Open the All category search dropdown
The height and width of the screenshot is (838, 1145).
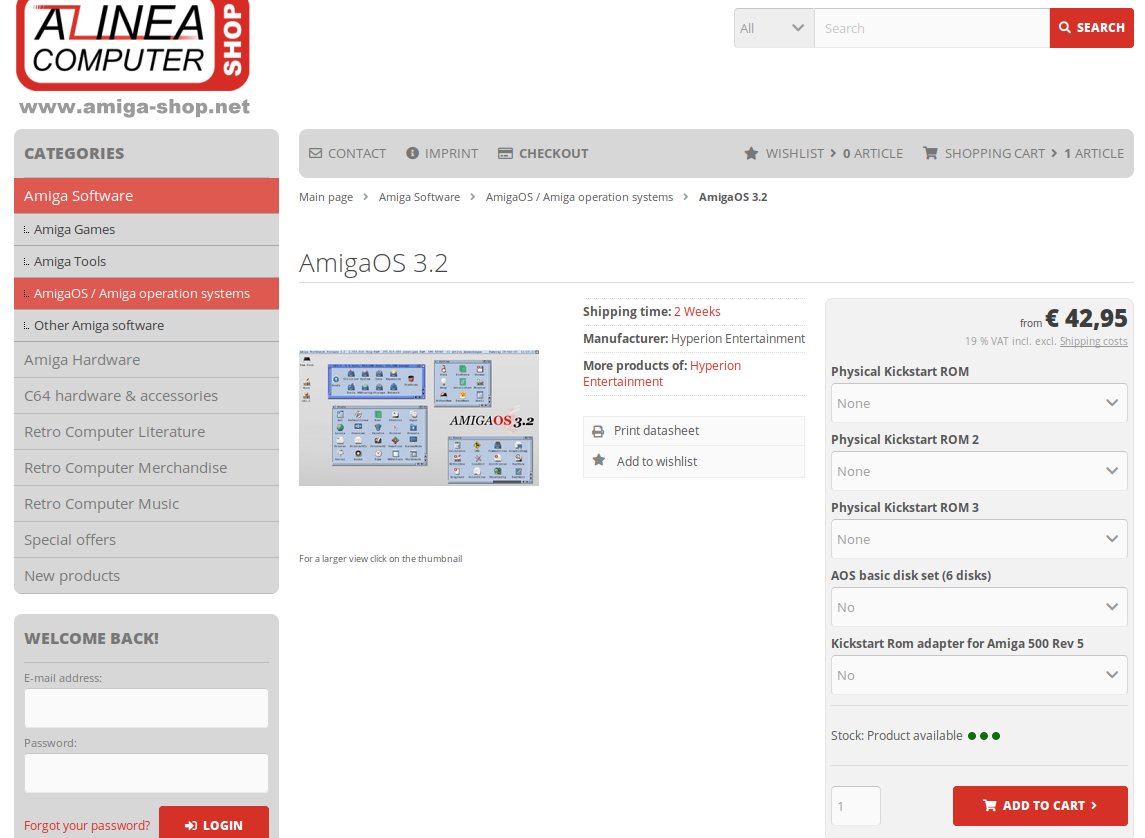click(773, 28)
